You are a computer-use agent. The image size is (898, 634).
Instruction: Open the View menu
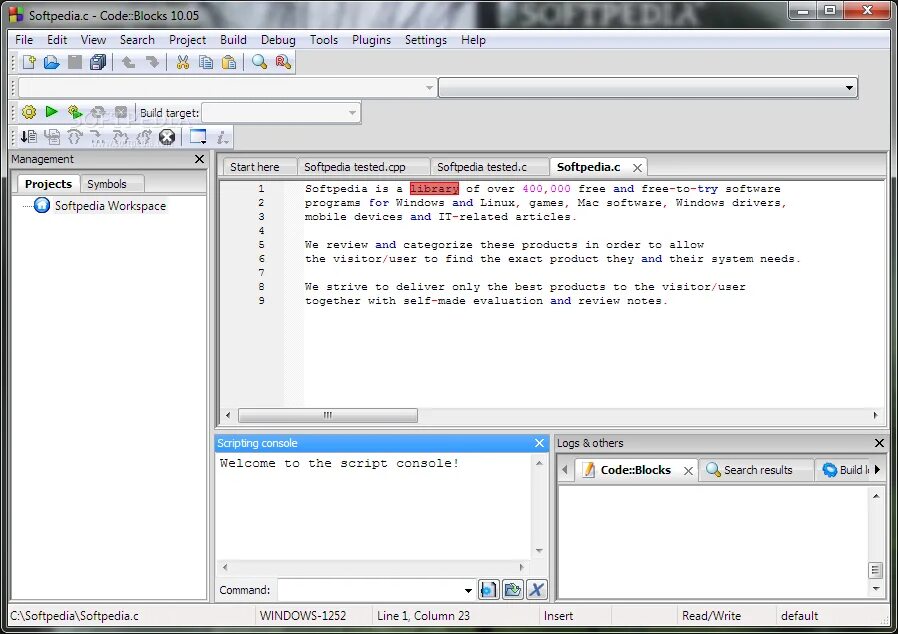tap(93, 40)
